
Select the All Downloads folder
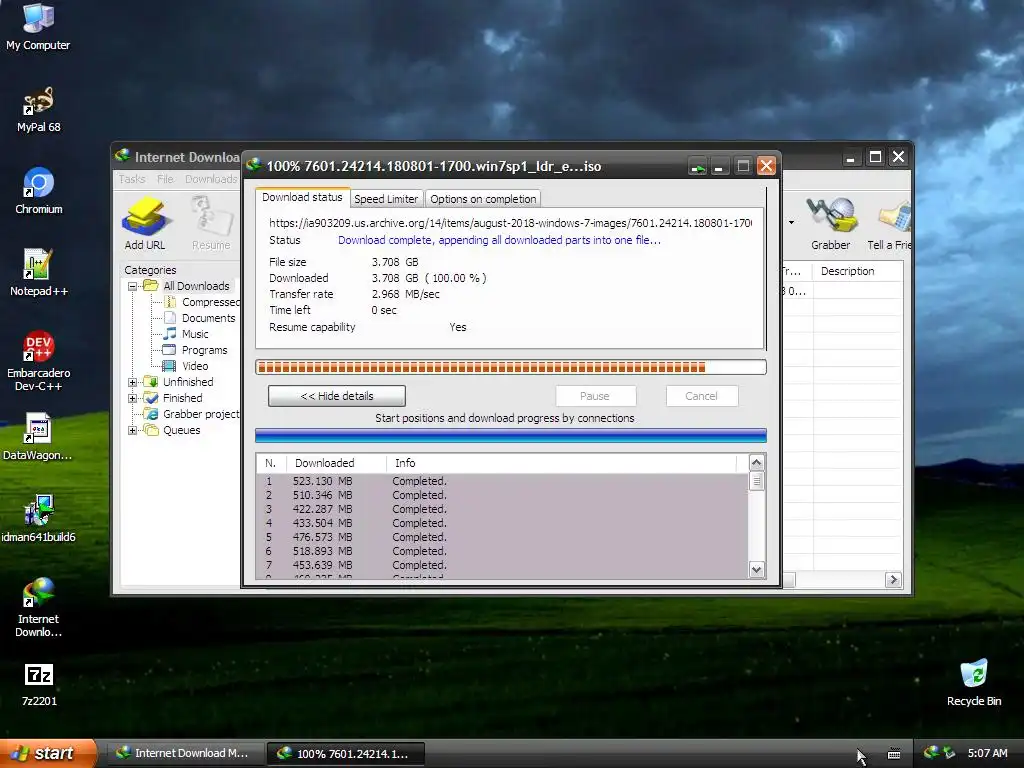pos(187,286)
